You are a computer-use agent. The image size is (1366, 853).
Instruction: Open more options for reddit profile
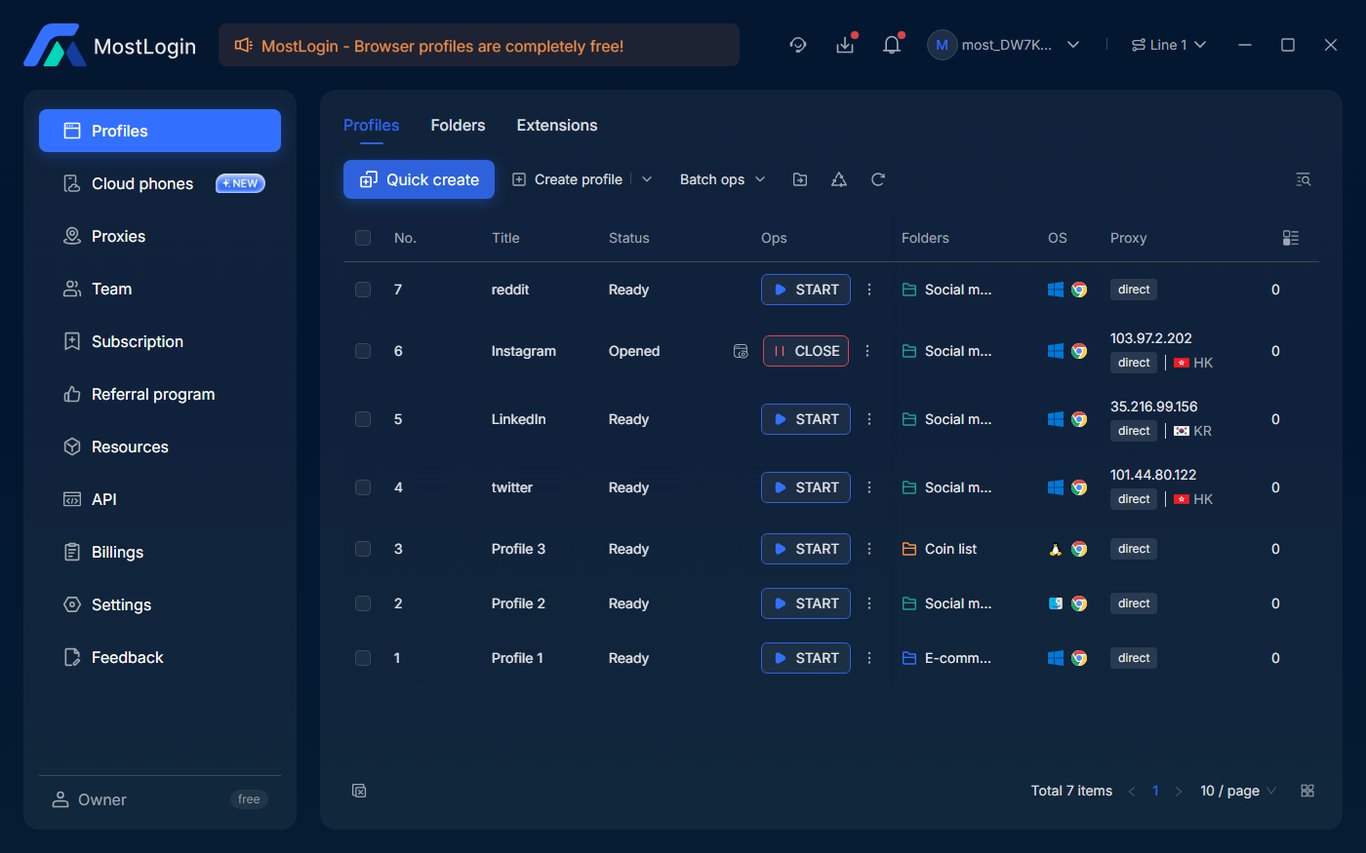[869, 290]
